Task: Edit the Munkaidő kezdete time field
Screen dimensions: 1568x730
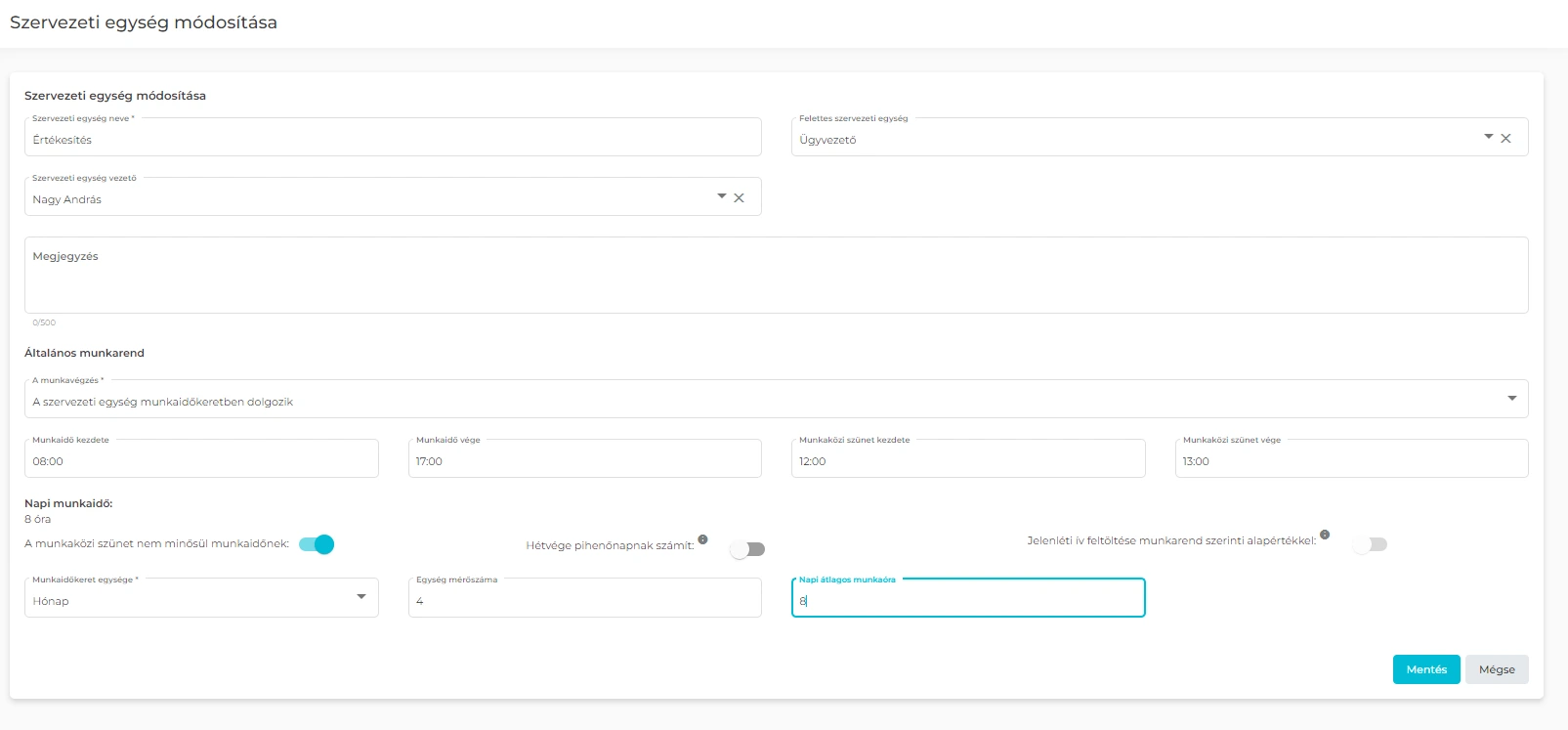Action: (201, 460)
